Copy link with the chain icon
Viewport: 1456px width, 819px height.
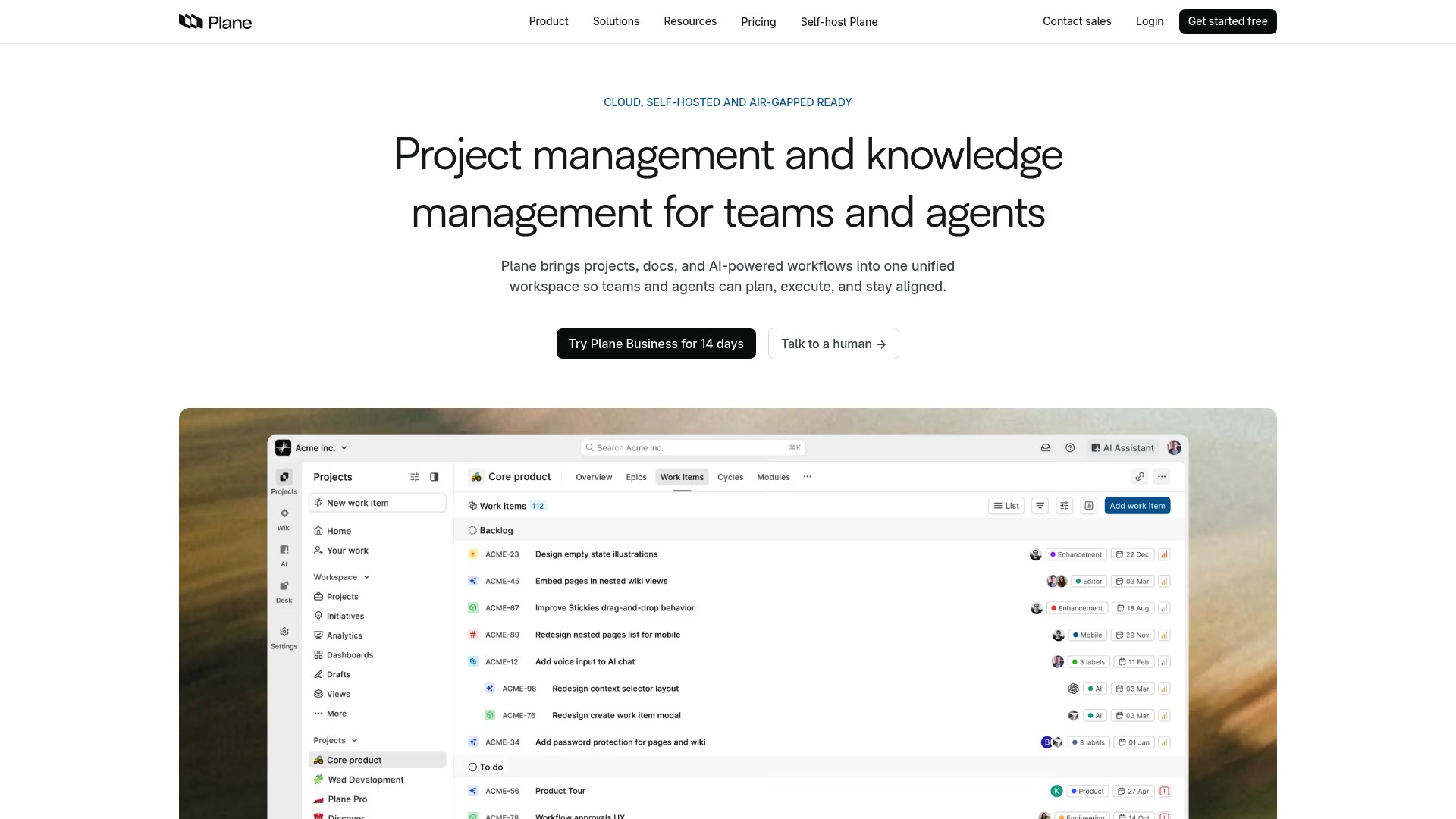(x=1140, y=477)
